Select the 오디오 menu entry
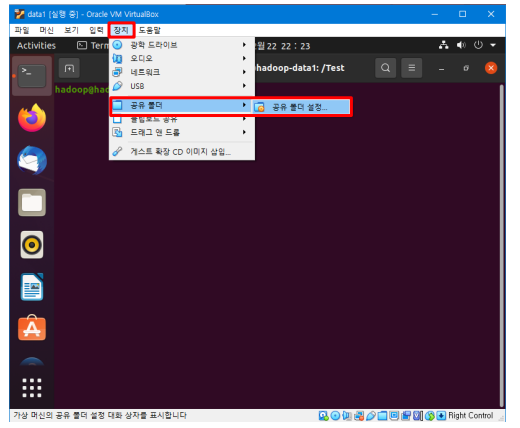520x428 pixels. click(182, 58)
